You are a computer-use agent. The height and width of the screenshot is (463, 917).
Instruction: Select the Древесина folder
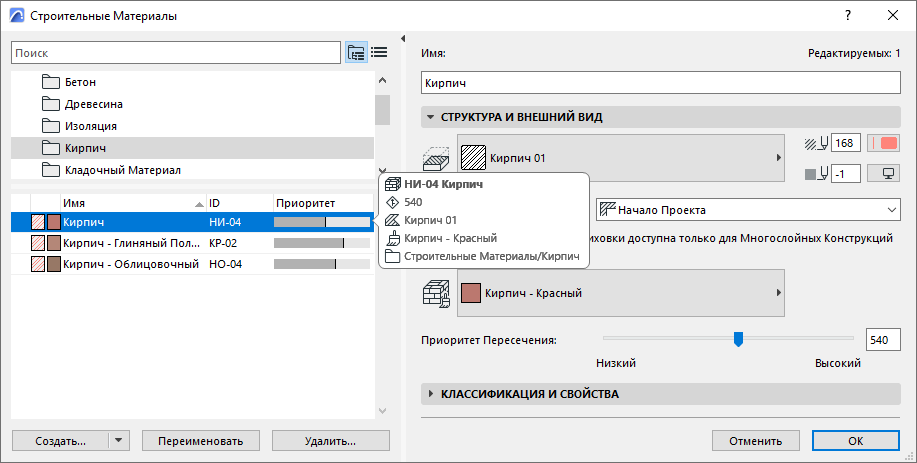(93, 104)
